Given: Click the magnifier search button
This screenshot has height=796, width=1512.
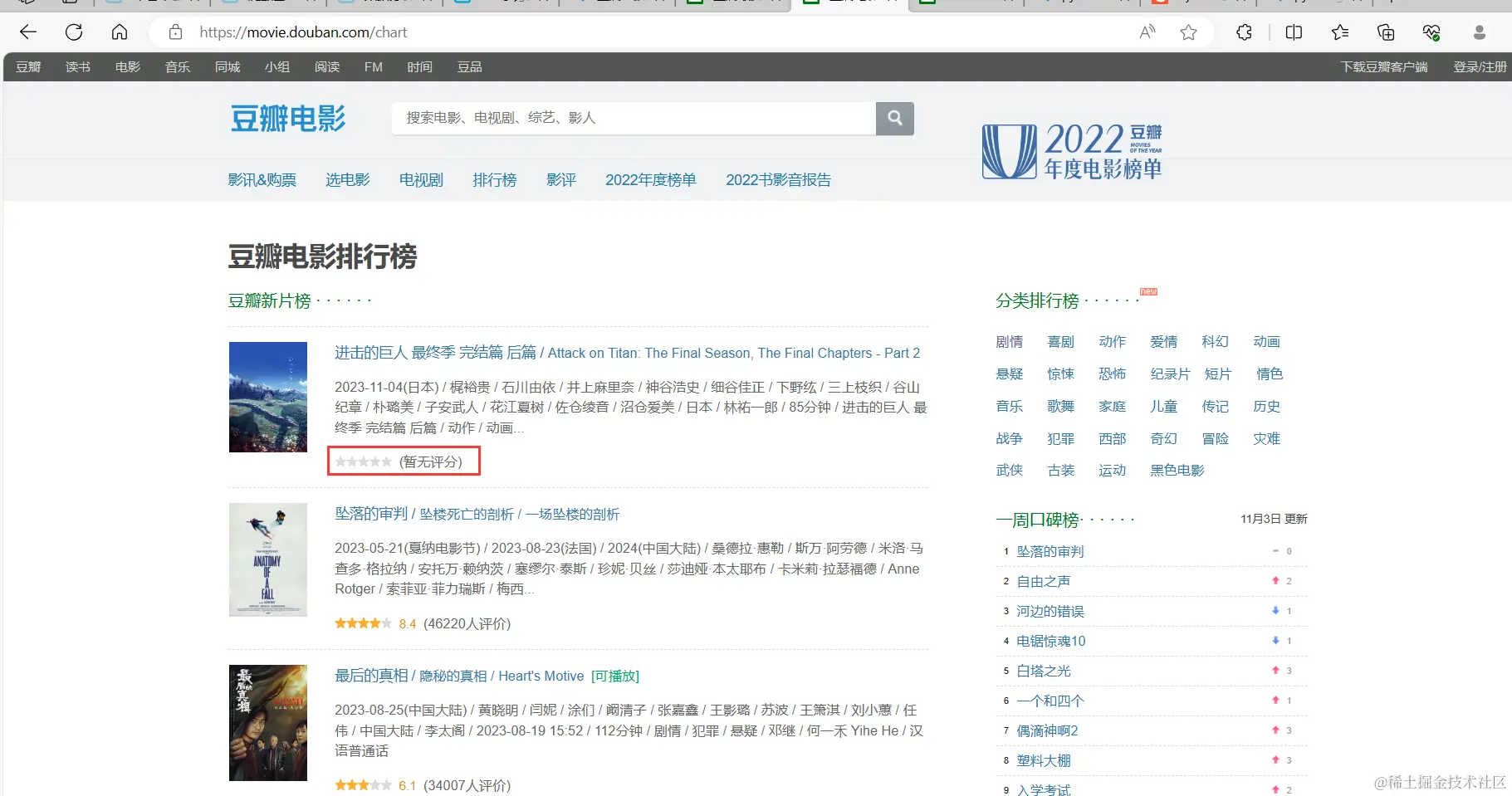Looking at the screenshot, I should (x=895, y=118).
